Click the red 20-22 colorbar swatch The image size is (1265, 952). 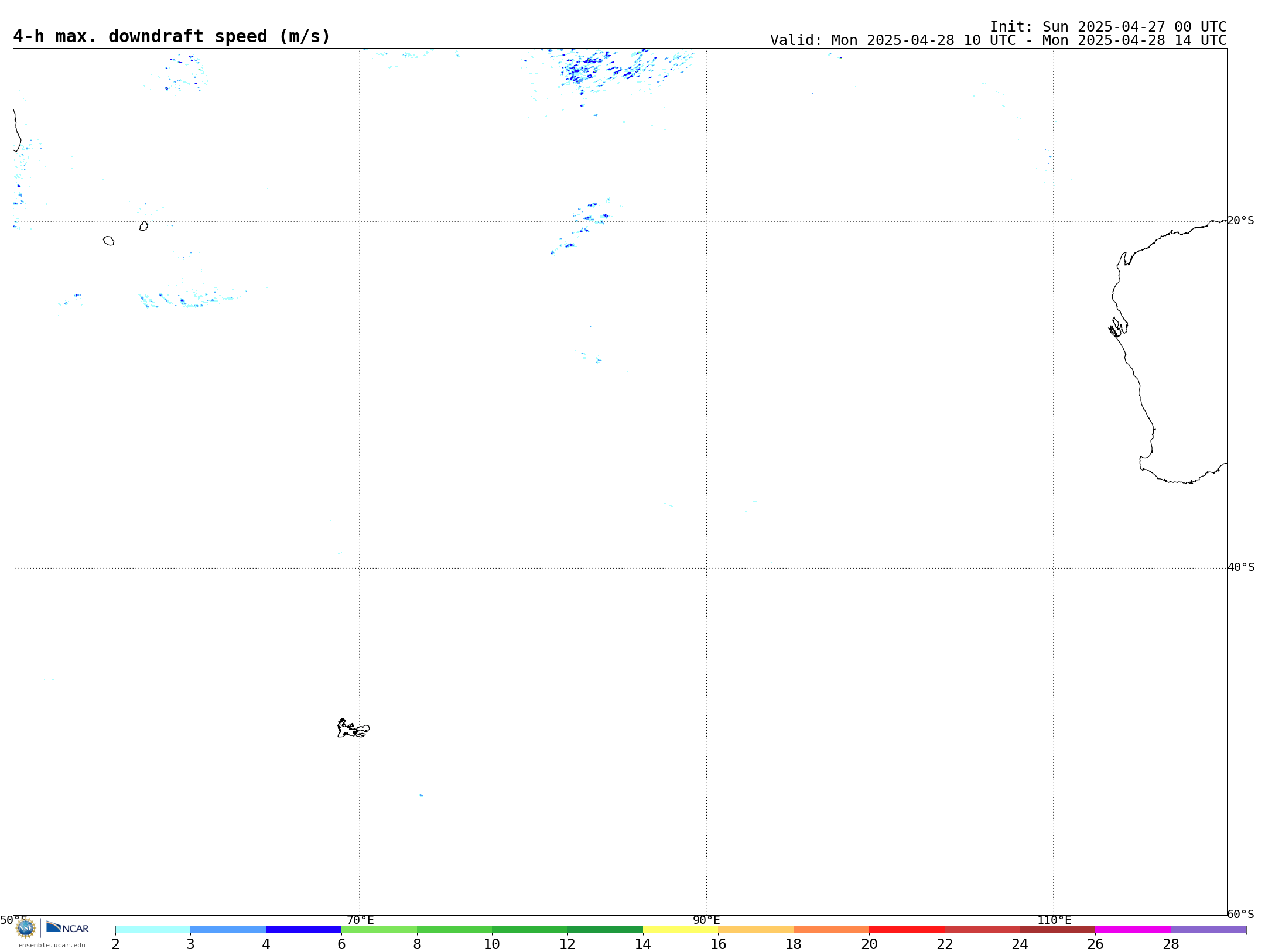click(907, 930)
